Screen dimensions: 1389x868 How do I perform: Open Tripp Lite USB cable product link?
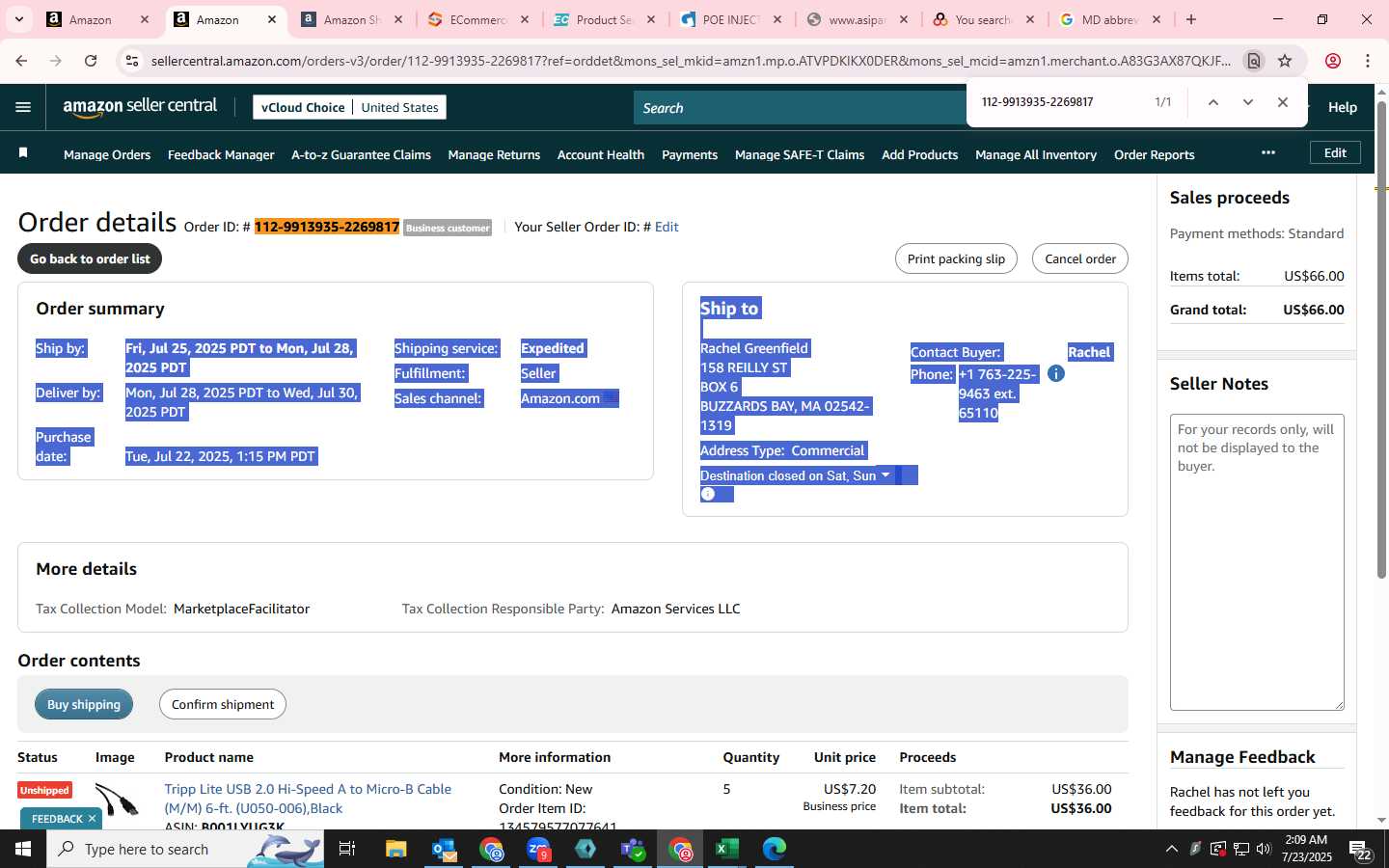pyautogui.click(x=308, y=799)
